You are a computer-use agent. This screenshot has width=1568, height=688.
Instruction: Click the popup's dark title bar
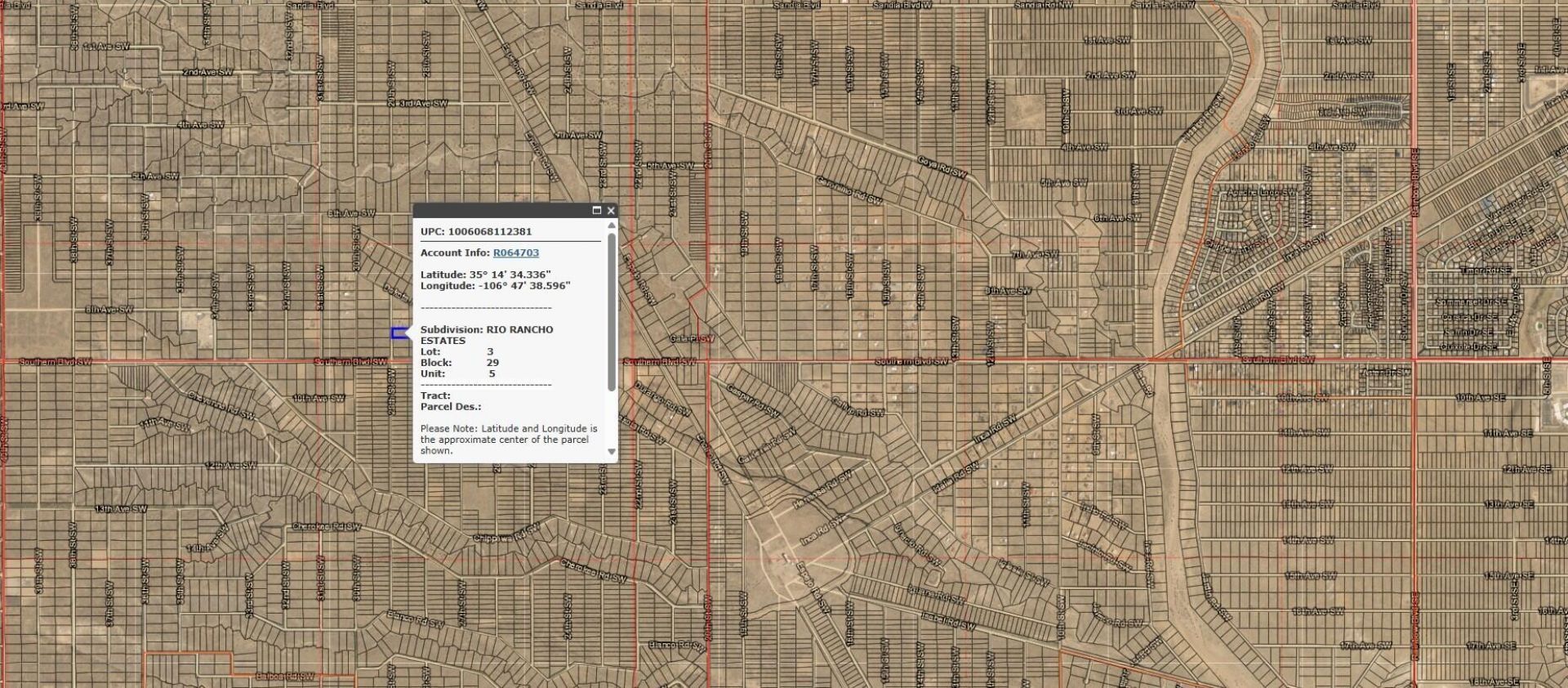pos(498,211)
